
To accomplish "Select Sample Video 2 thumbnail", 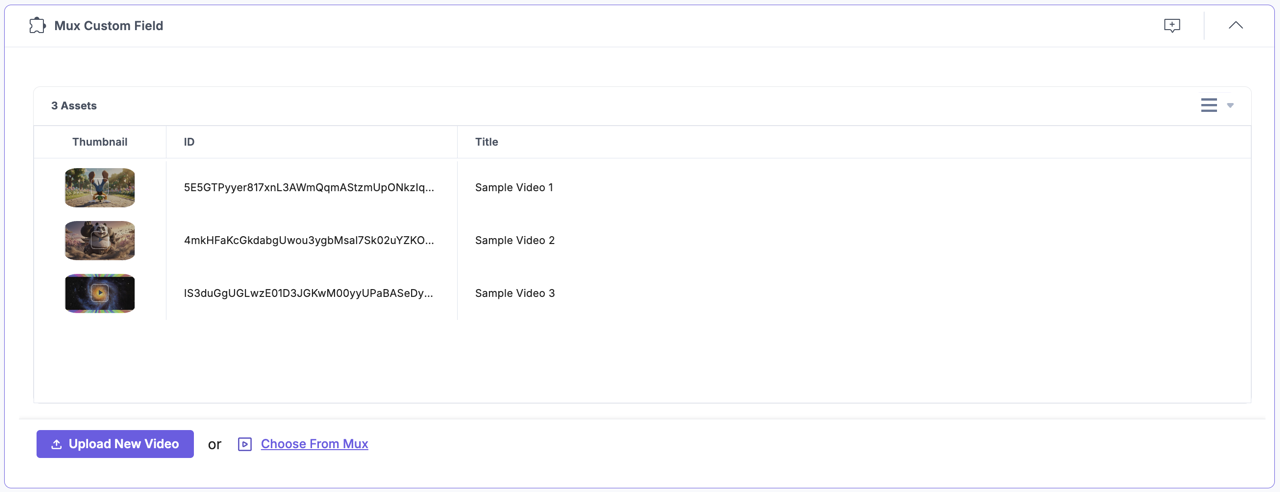I will [x=100, y=240].
